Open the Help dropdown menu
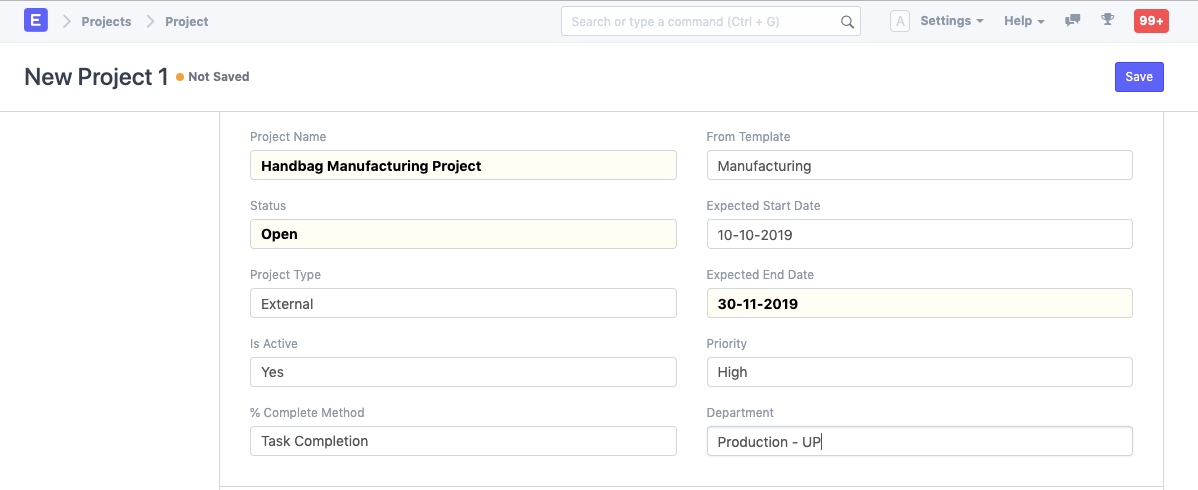Image resolution: width=1198 pixels, height=490 pixels. pos(1023,21)
